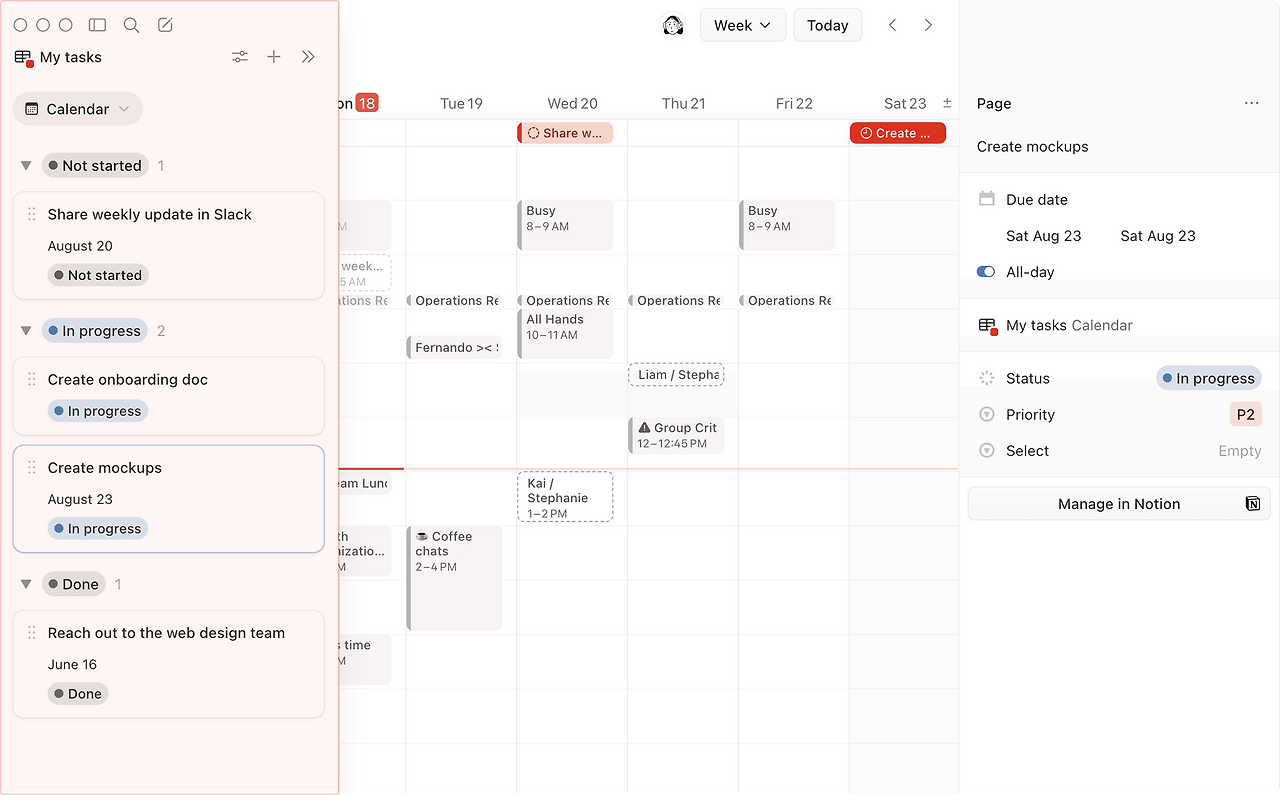Change the P2 priority value
This screenshot has height=795, width=1280.
coord(1245,414)
